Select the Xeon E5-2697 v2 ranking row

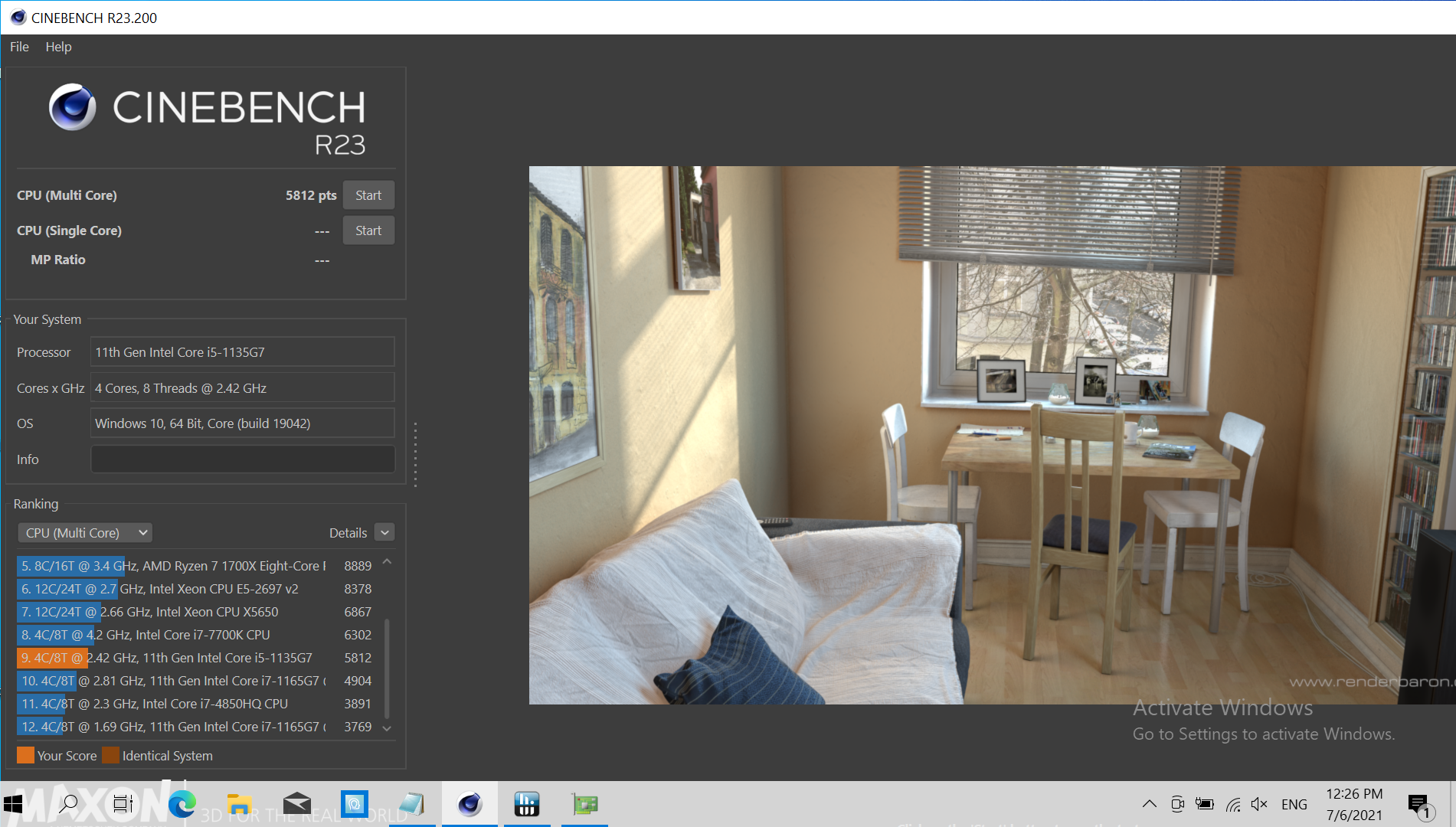(195, 589)
